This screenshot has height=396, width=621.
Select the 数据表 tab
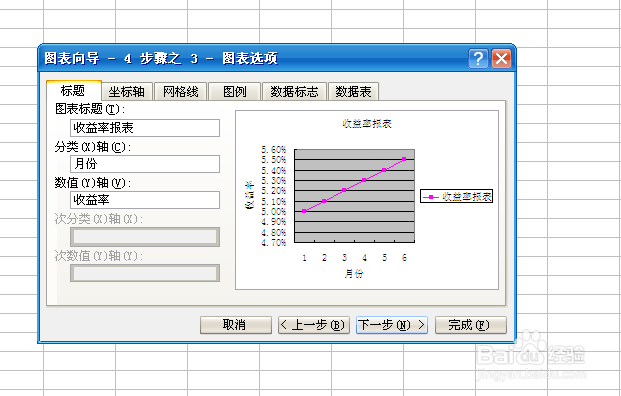353,91
